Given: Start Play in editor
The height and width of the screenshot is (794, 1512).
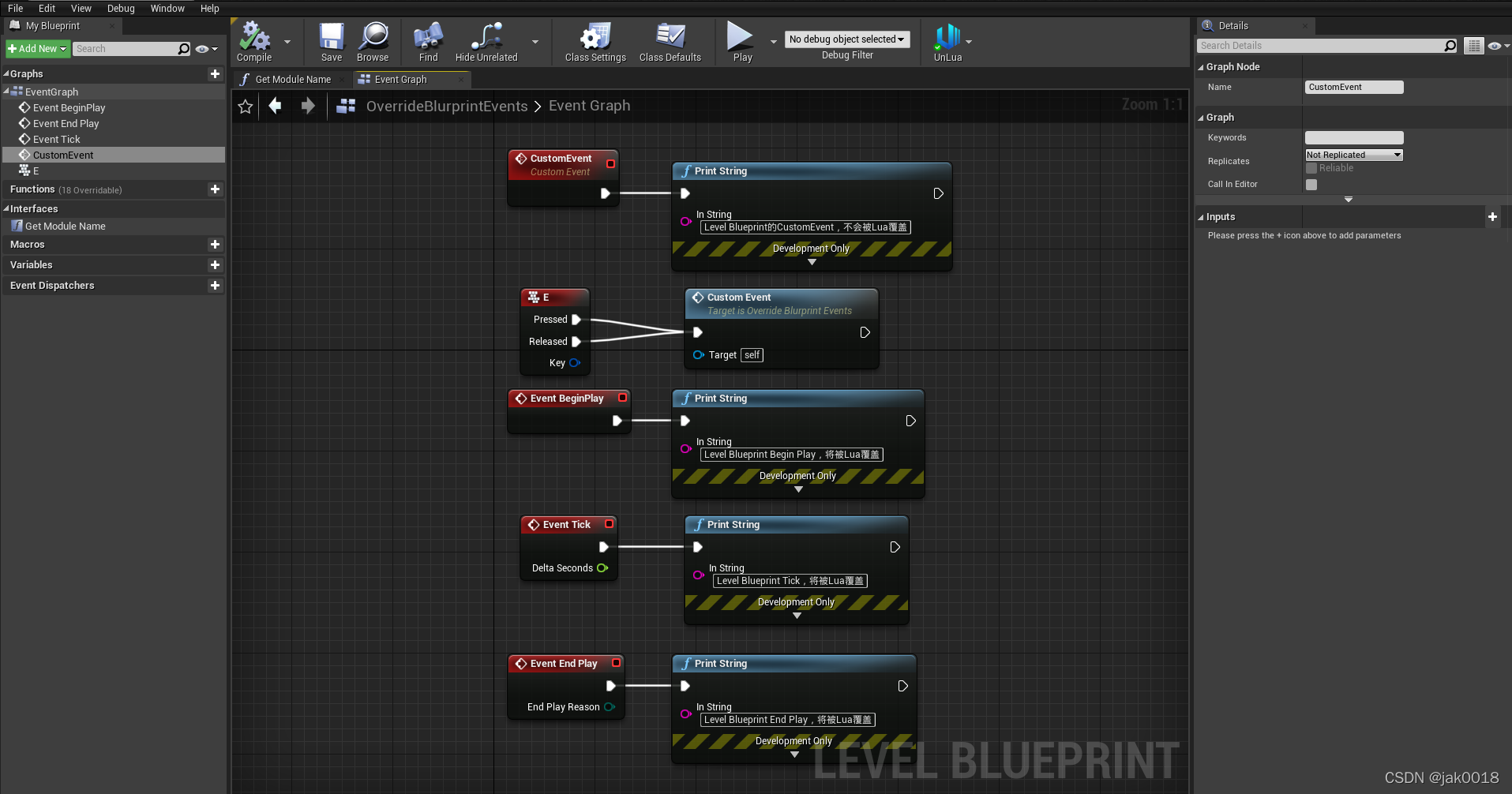Looking at the screenshot, I should click(x=742, y=42).
